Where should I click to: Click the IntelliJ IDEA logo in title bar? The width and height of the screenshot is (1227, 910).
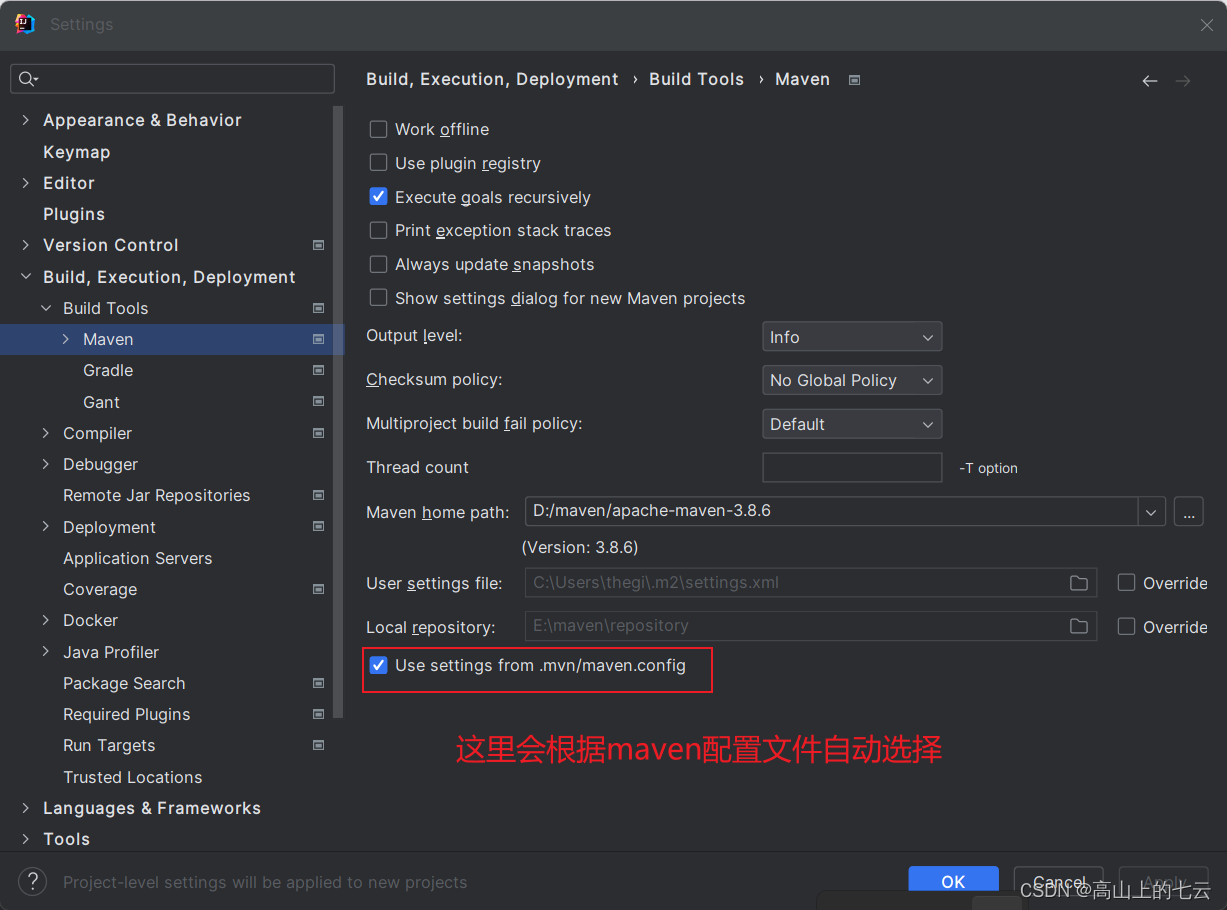point(25,24)
